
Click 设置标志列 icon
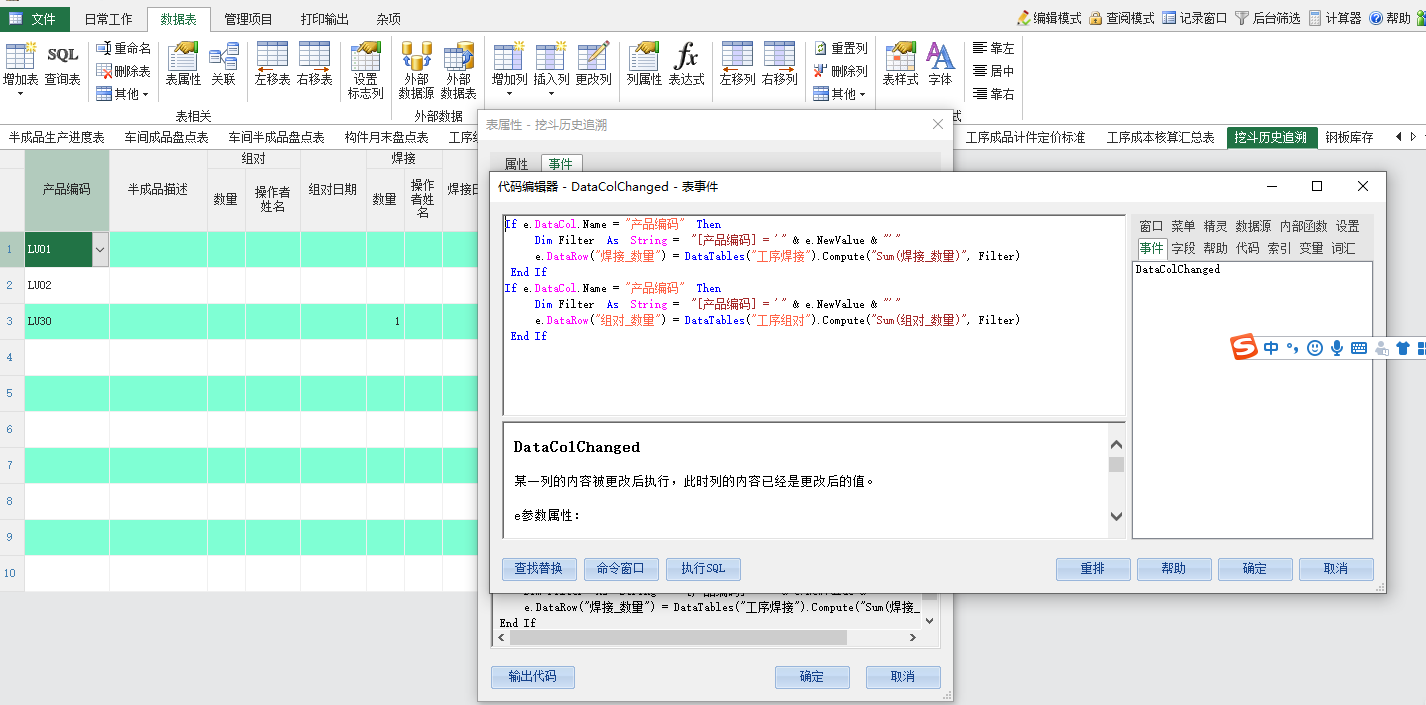click(365, 70)
